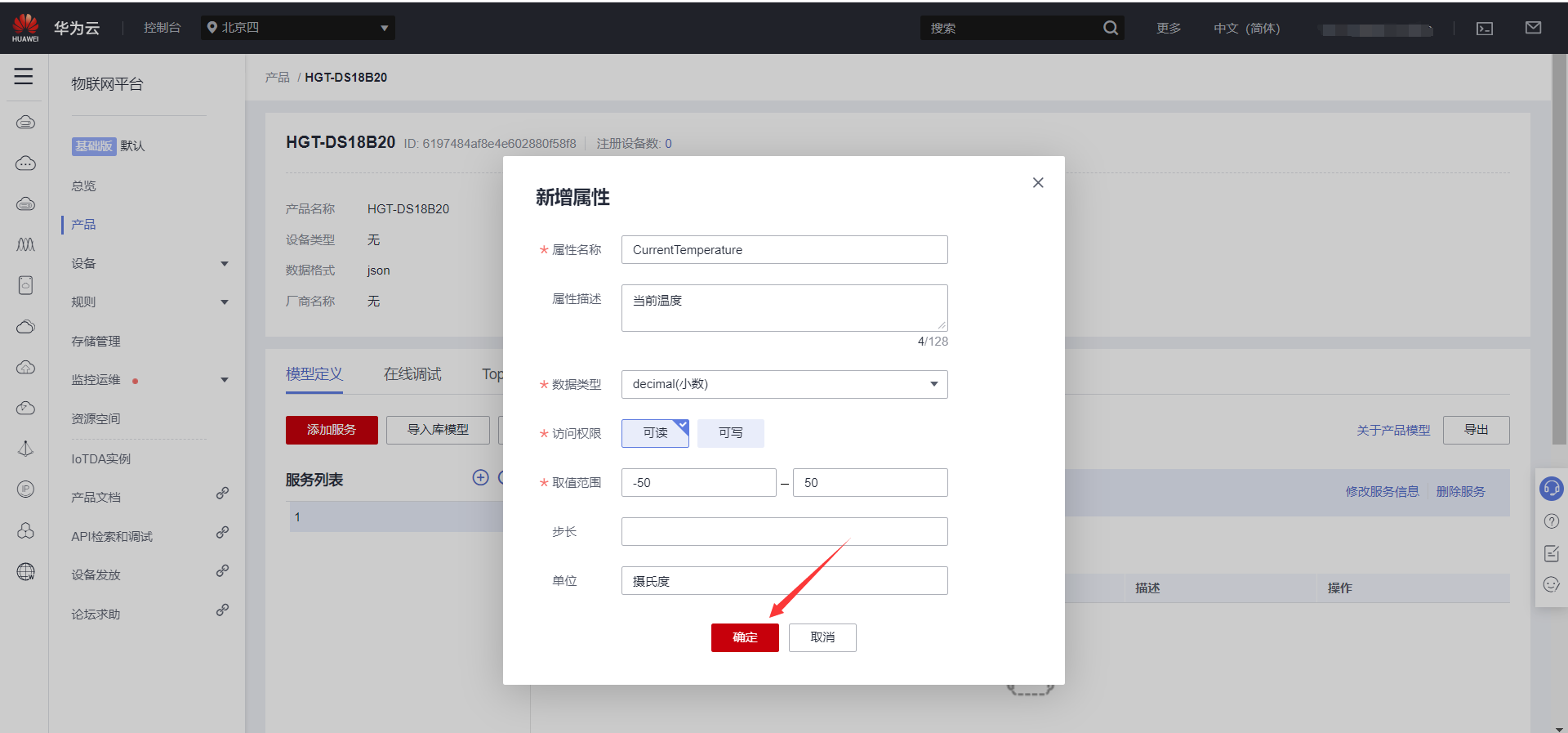Click the 控制台 link

point(162,28)
